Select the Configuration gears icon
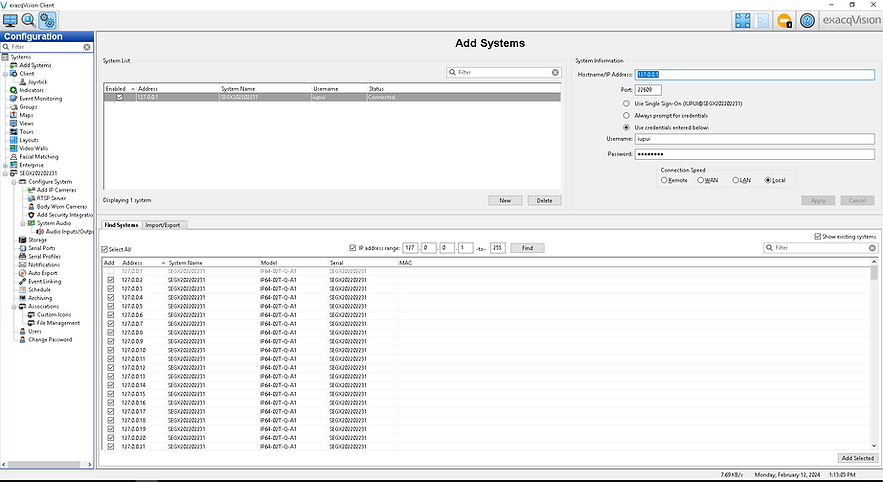 click(x=47, y=21)
